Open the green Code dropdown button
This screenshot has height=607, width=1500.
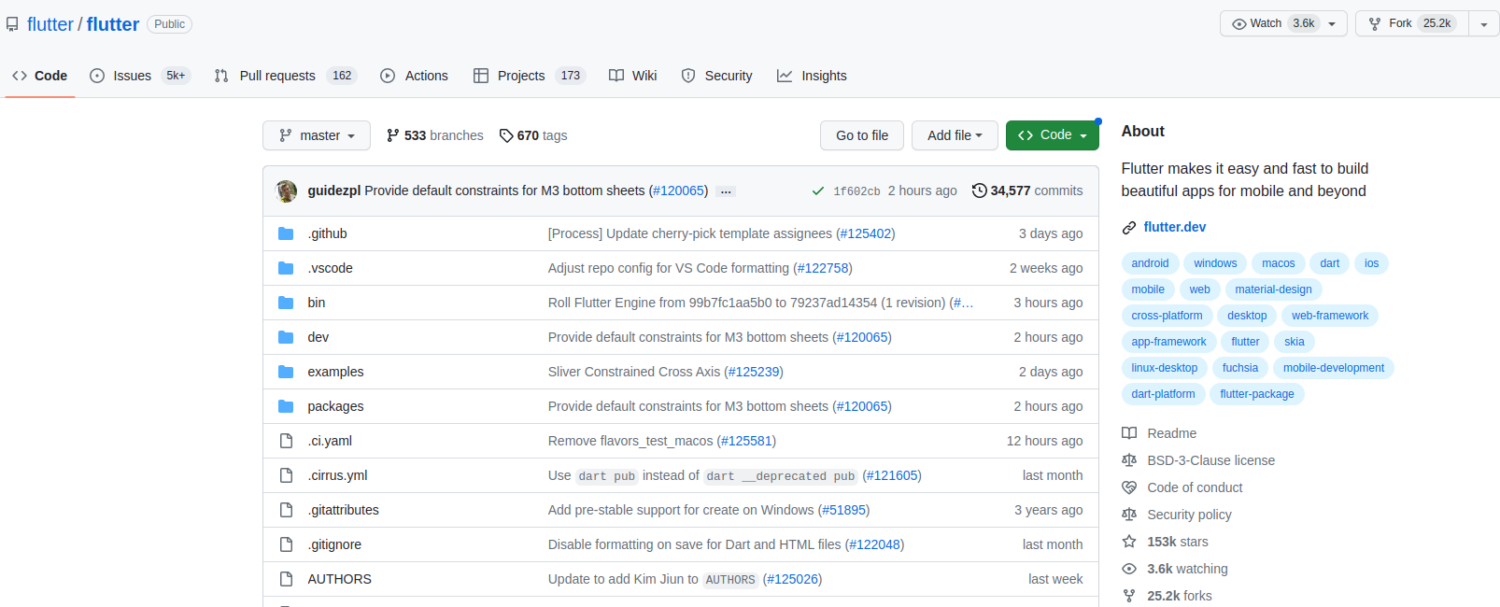tap(1052, 135)
